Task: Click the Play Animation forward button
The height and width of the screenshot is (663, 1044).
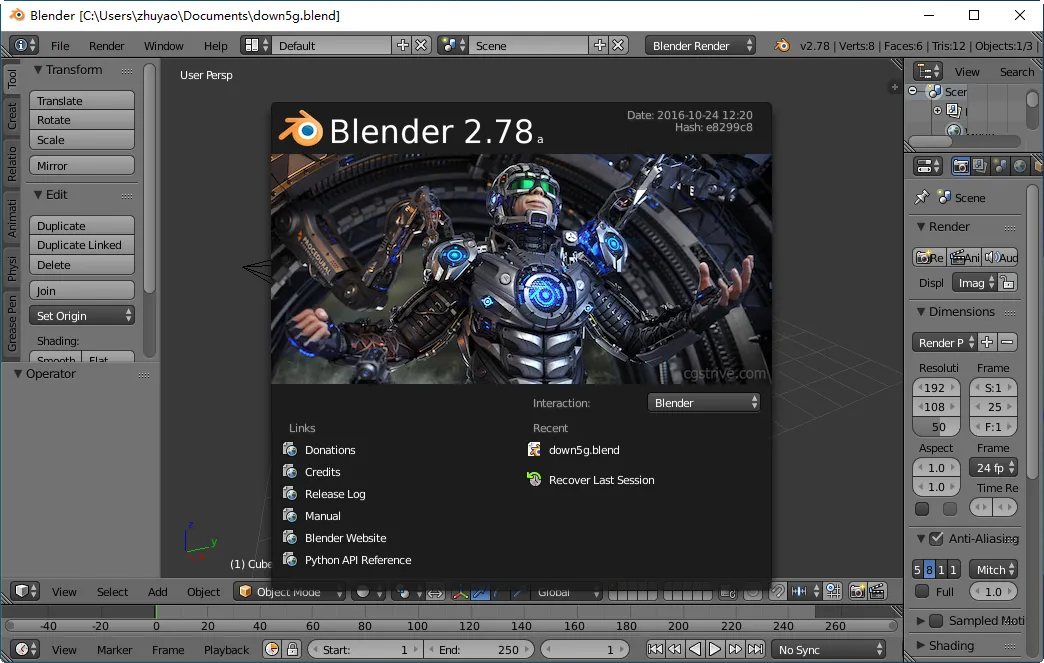Action: tap(714, 649)
